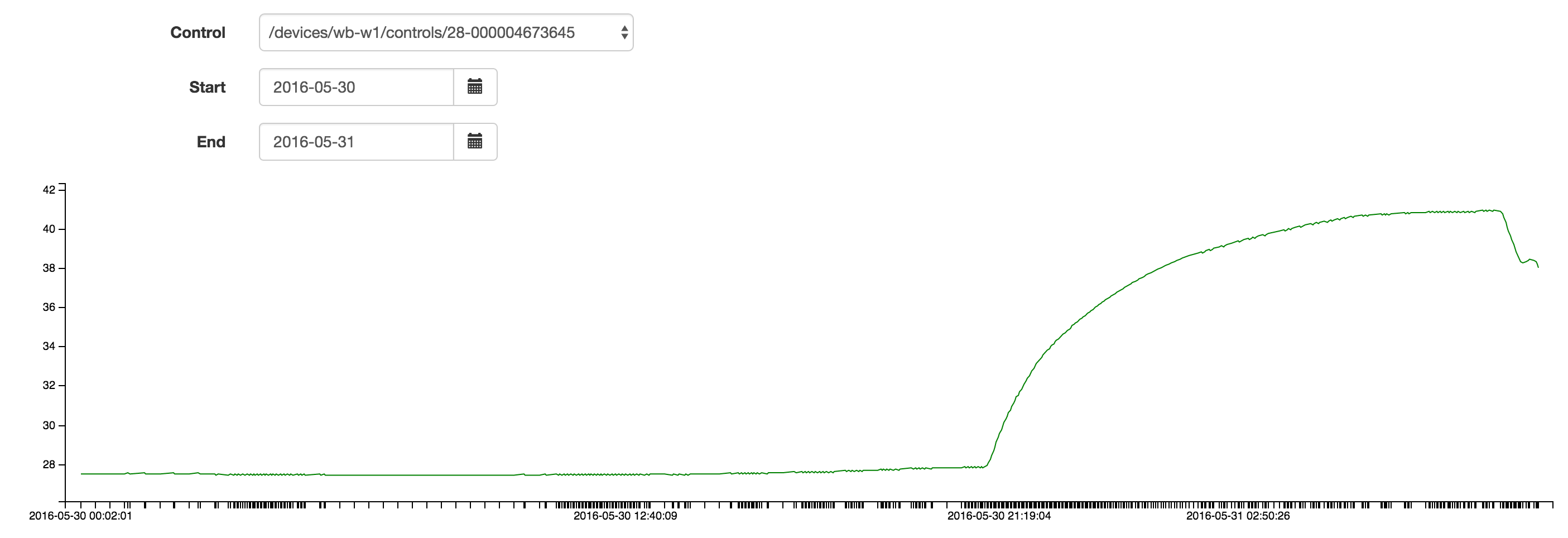Open the Start date calendar picker
Image resolution: width=1568 pixels, height=538 pixels.
(475, 87)
